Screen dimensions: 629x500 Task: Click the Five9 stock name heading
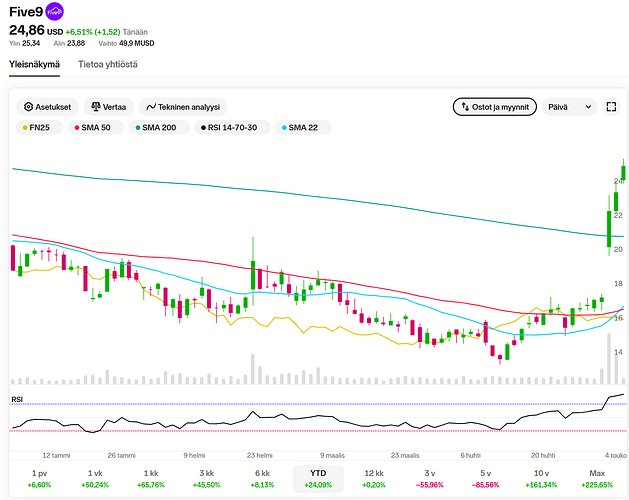point(26,12)
